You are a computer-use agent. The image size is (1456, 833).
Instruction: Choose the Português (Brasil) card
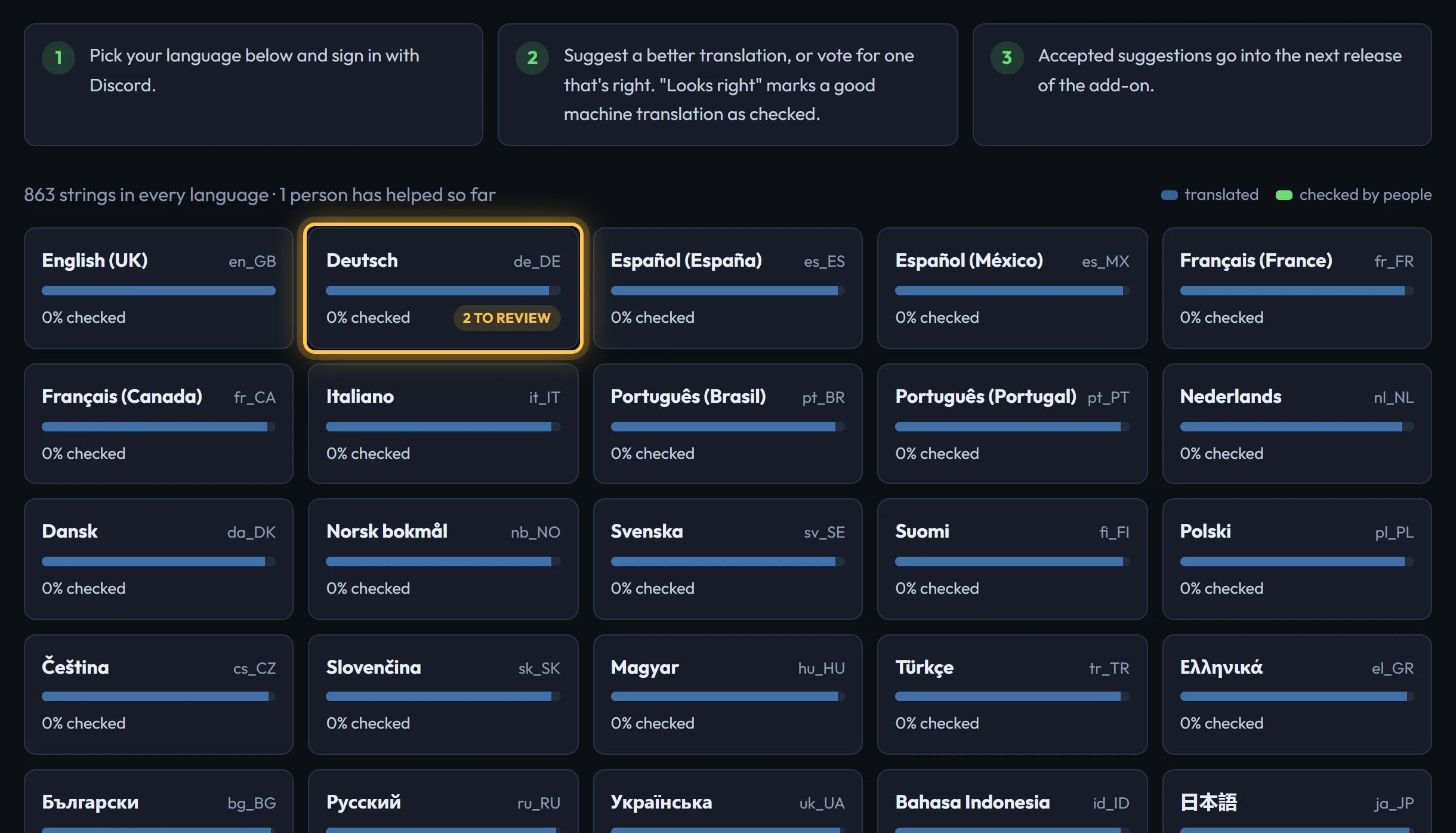(x=727, y=424)
